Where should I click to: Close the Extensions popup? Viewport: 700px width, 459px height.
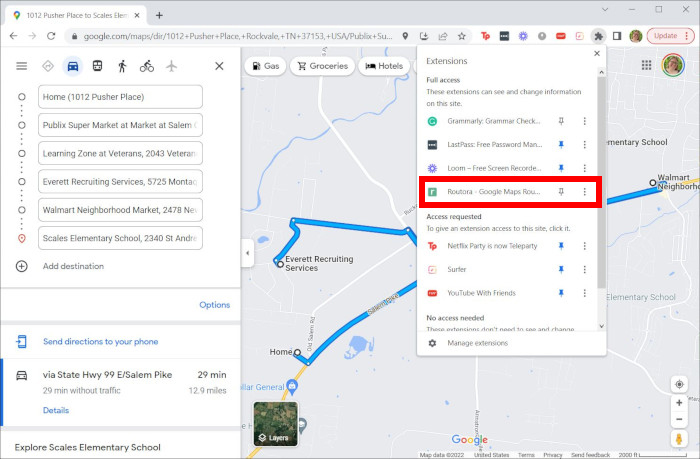[597, 54]
